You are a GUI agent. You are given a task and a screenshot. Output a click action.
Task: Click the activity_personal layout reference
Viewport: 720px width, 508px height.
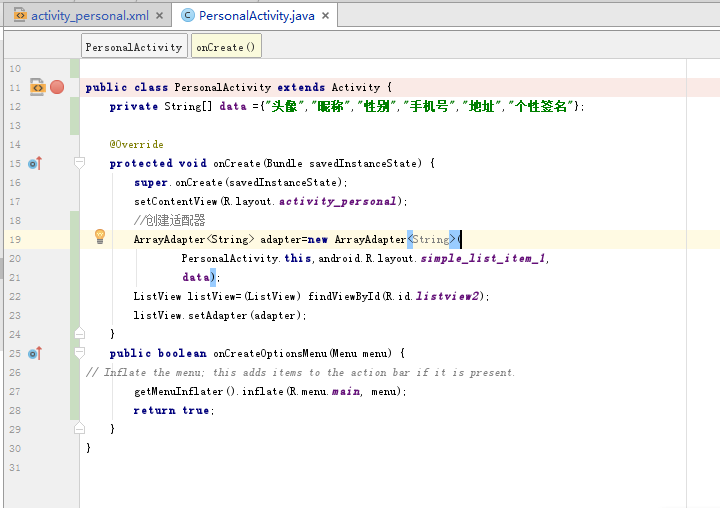[338, 201]
